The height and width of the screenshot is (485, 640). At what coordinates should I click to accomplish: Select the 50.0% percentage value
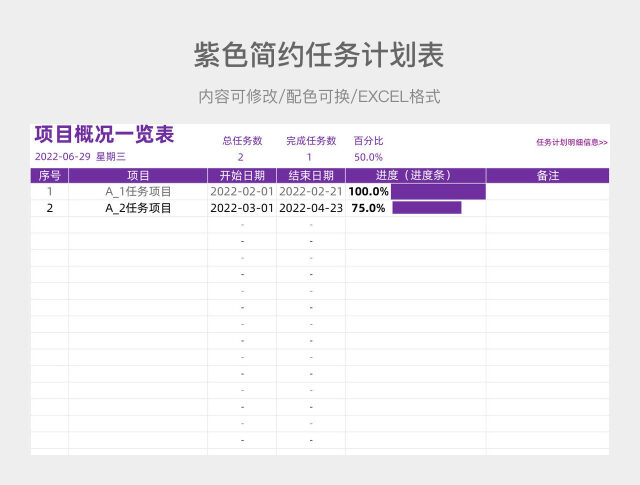tap(368, 157)
